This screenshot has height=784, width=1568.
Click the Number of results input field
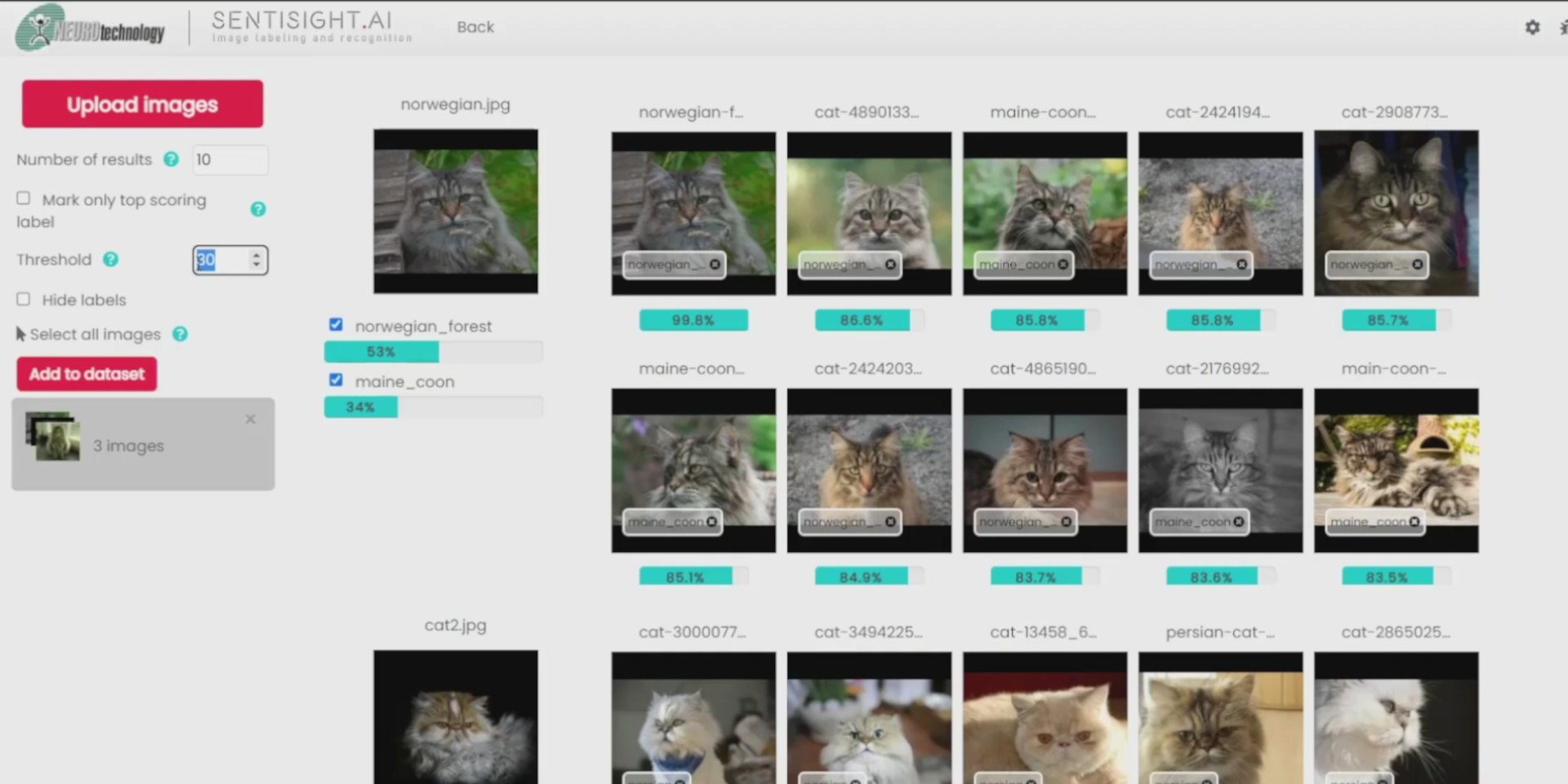tap(229, 160)
